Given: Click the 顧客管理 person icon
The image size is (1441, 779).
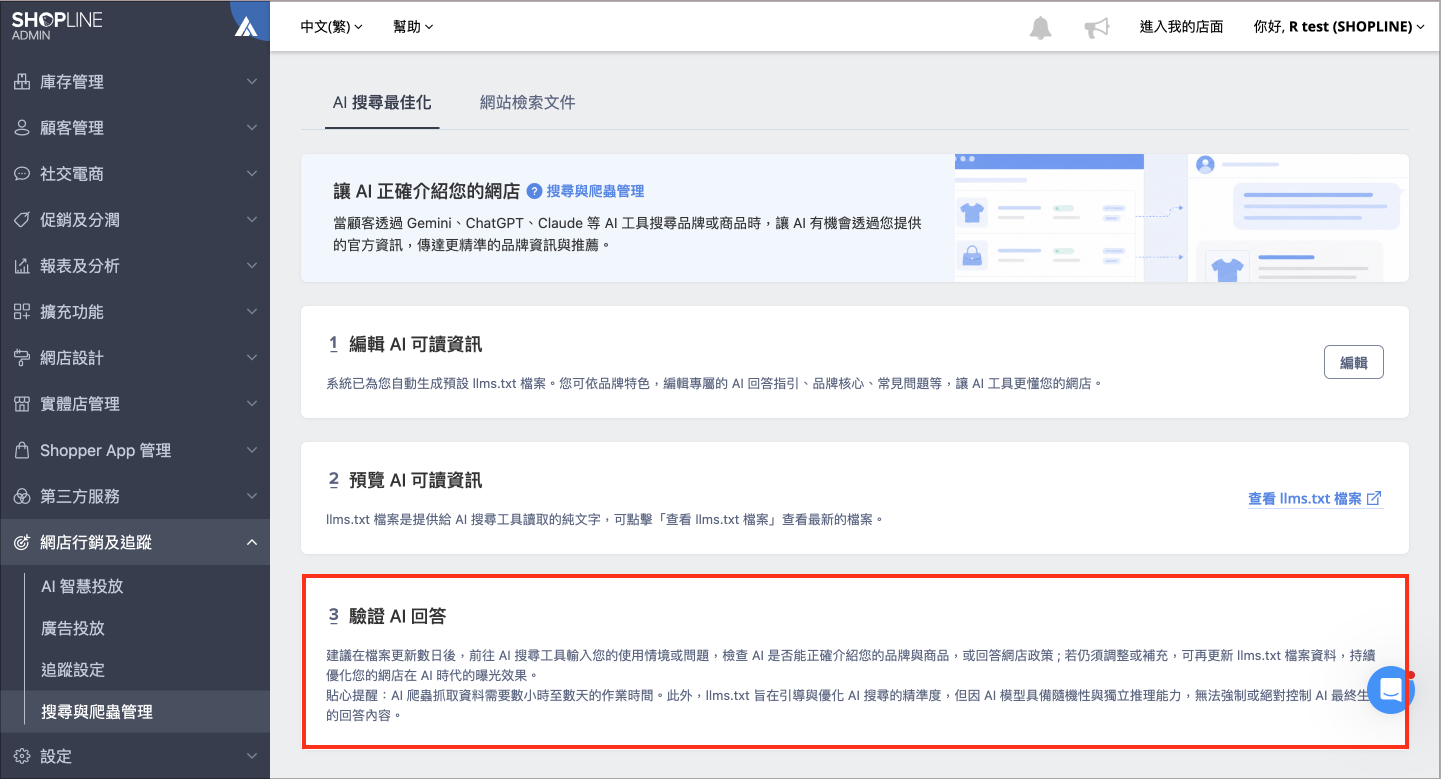Looking at the screenshot, I should 22,128.
